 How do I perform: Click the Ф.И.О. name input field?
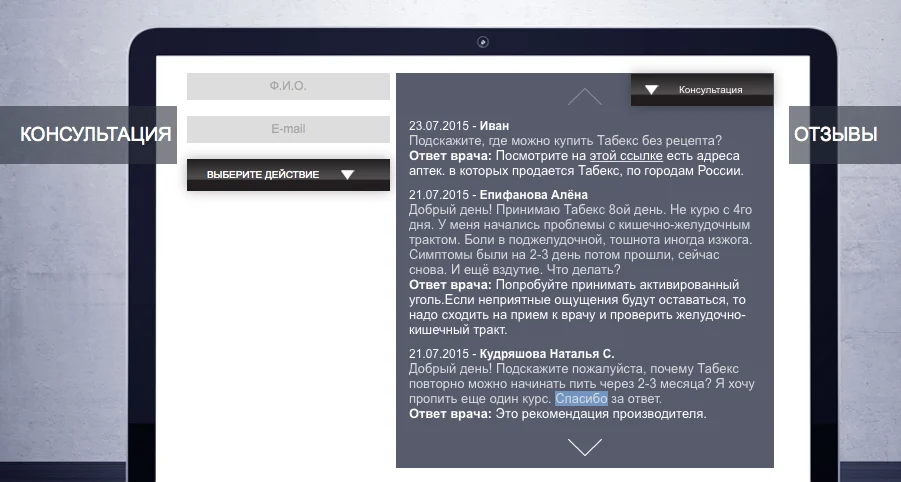(x=288, y=86)
